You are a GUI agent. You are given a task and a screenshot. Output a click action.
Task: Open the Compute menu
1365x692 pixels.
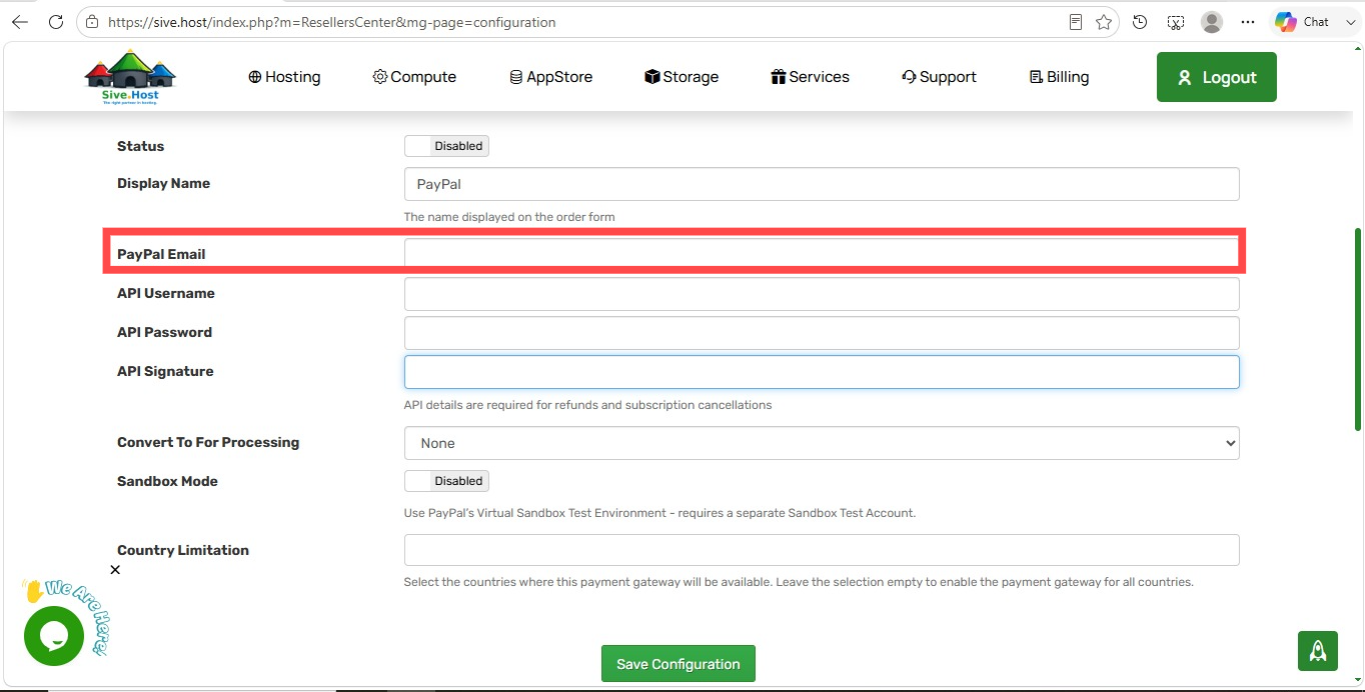(x=414, y=77)
